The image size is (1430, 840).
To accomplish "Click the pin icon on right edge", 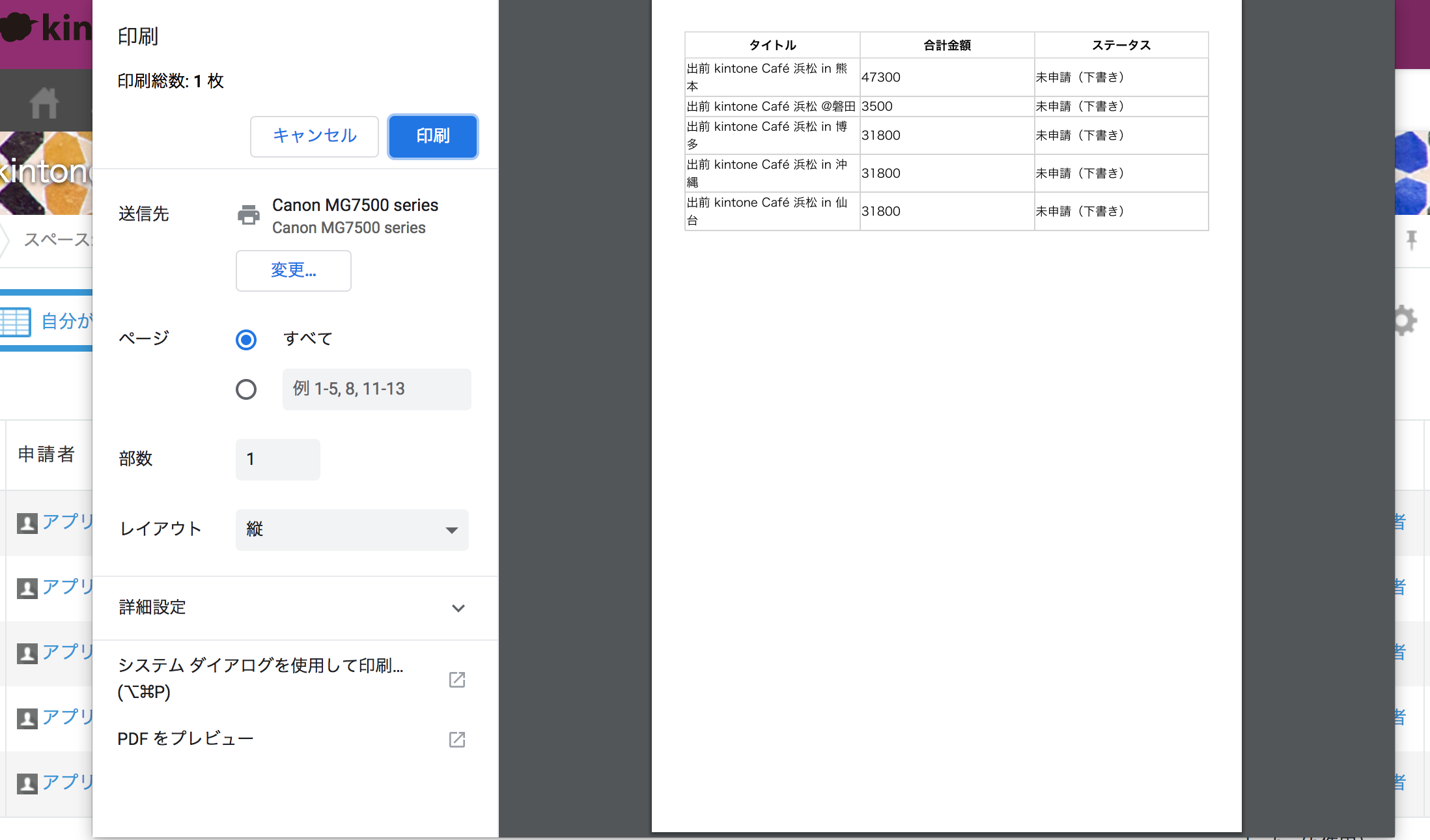I will point(1411,240).
